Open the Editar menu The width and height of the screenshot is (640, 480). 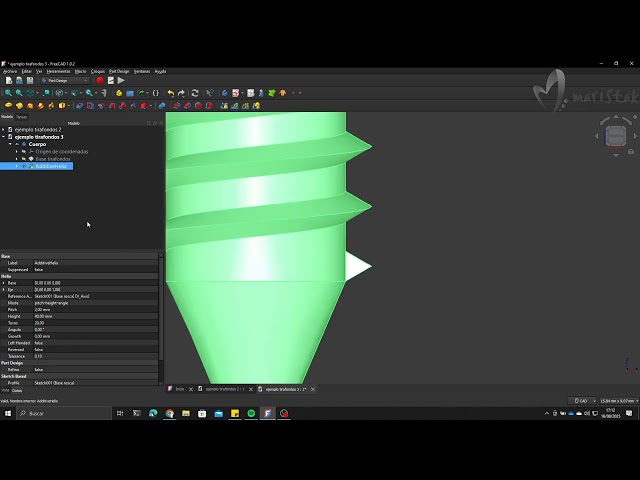(27, 71)
